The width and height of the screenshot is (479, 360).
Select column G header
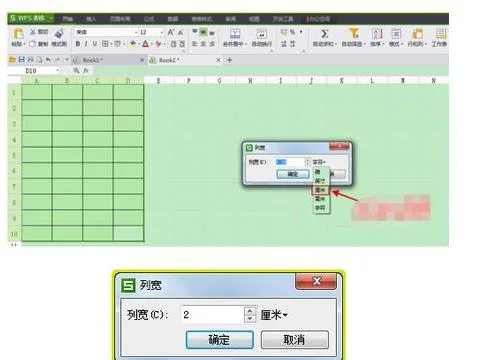click(219, 81)
